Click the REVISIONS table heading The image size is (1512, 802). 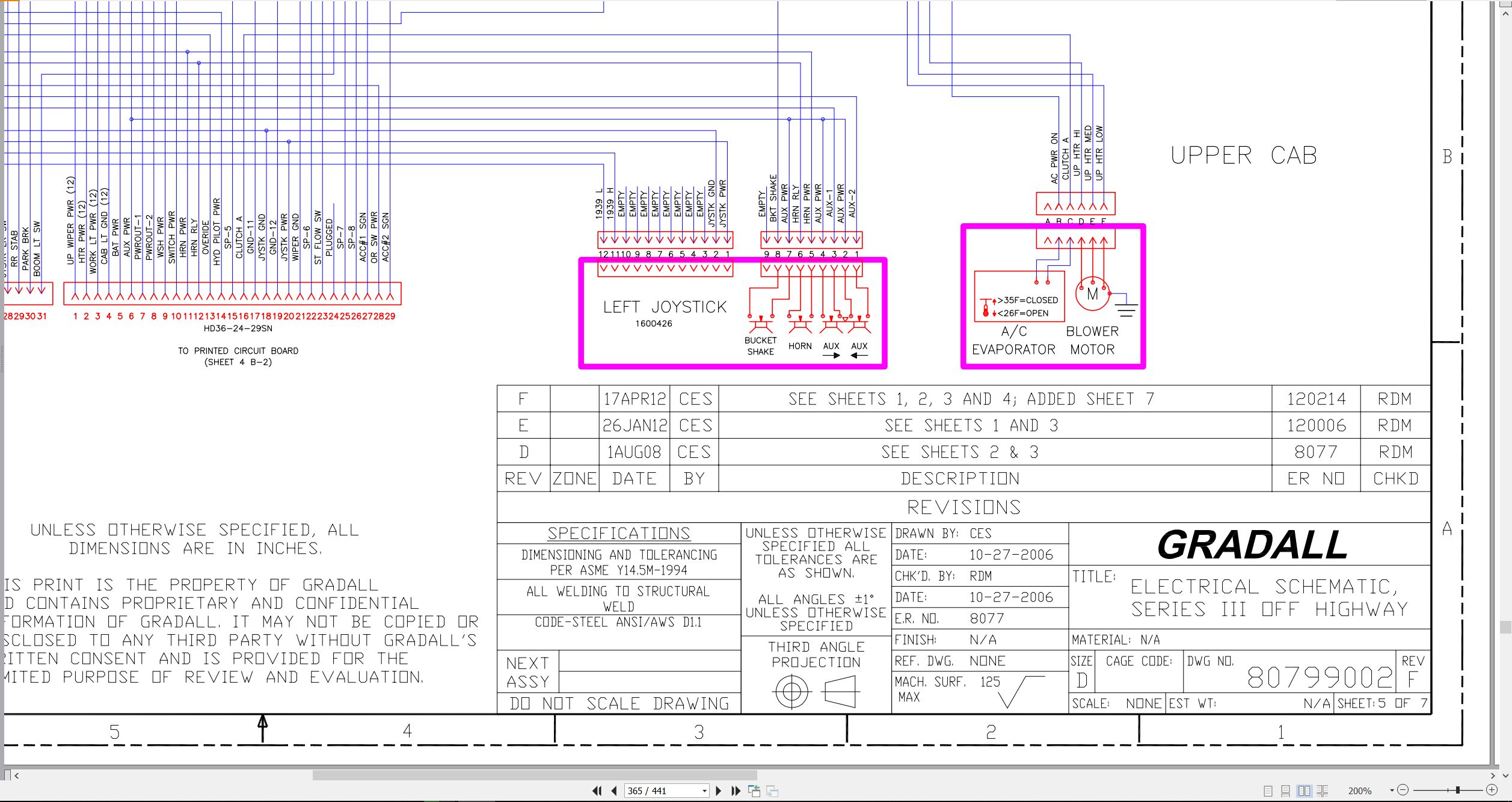pyautogui.click(x=963, y=507)
